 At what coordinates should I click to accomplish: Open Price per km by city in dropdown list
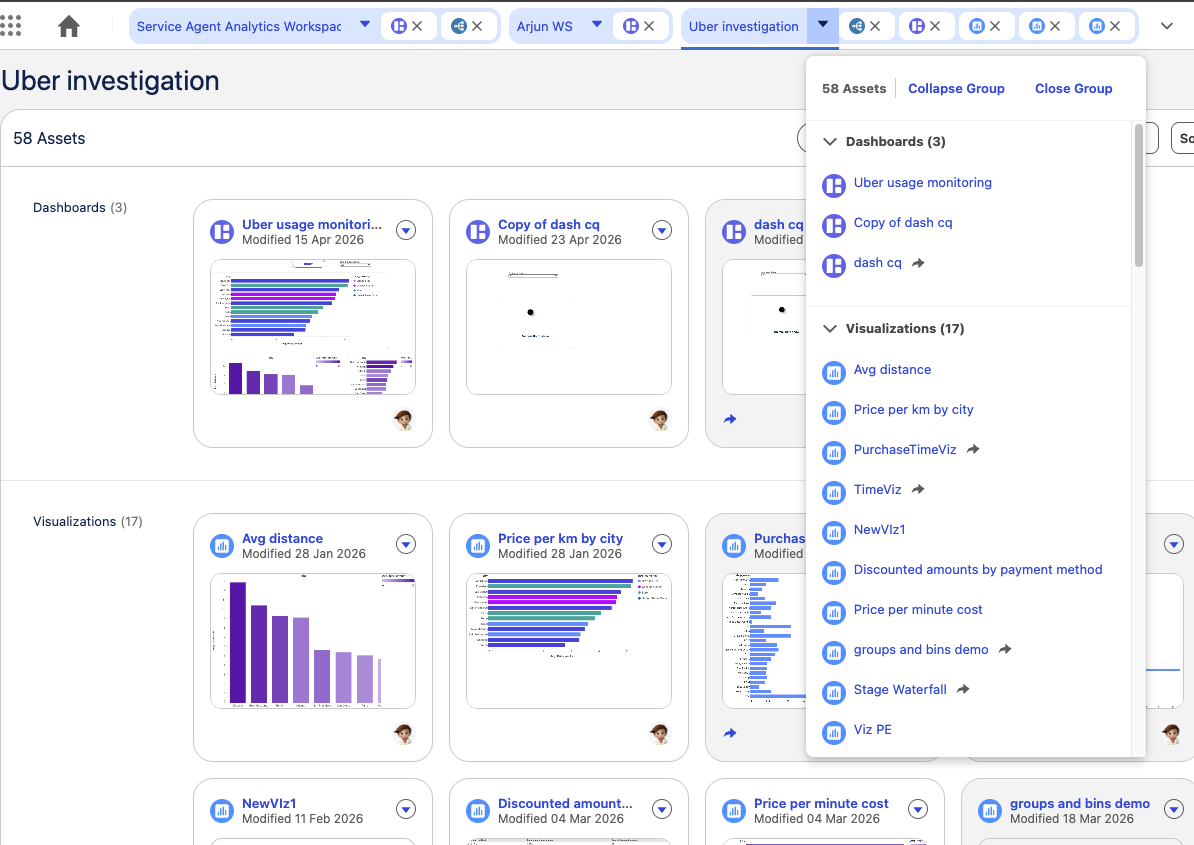(913, 410)
